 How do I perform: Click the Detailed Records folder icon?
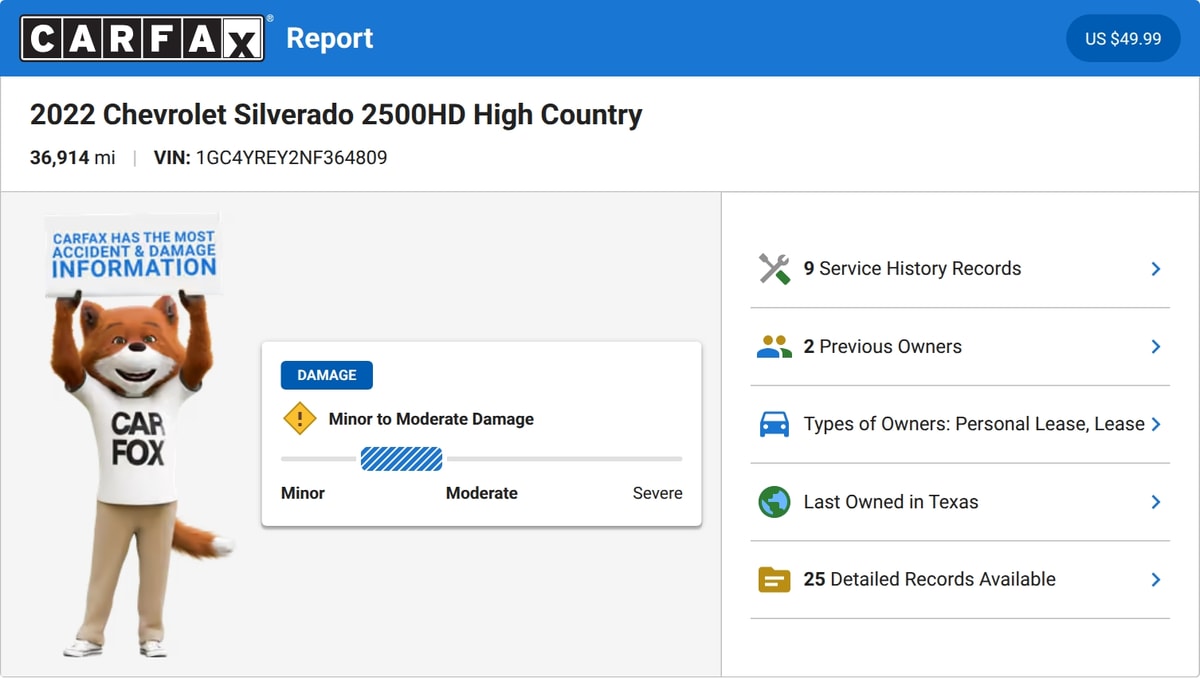[x=774, y=579]
